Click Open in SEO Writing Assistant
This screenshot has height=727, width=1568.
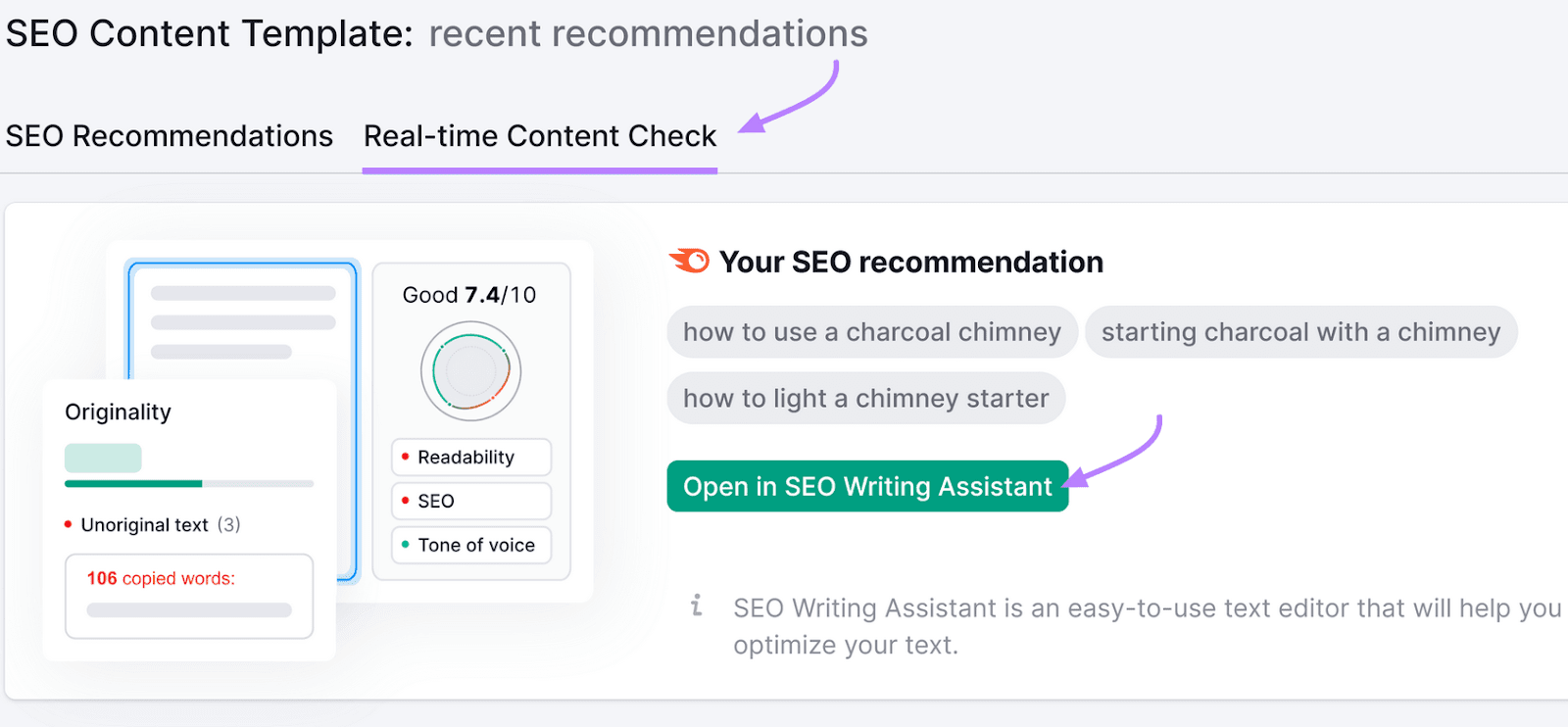[866, 486]
